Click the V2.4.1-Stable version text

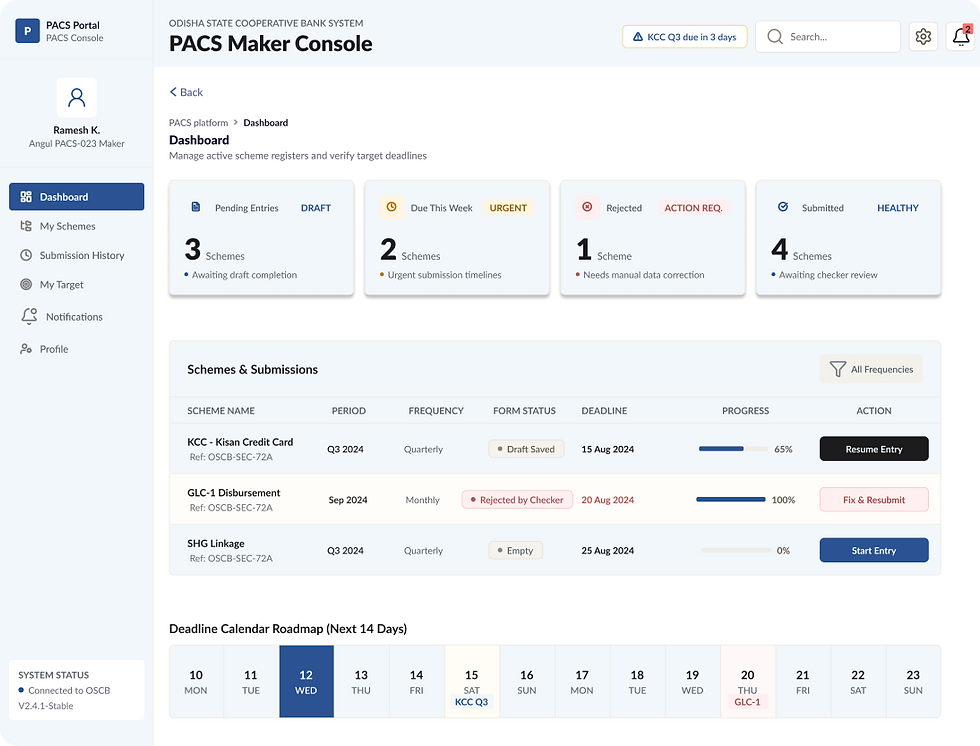pyautogui.click(x=46, y=705)
